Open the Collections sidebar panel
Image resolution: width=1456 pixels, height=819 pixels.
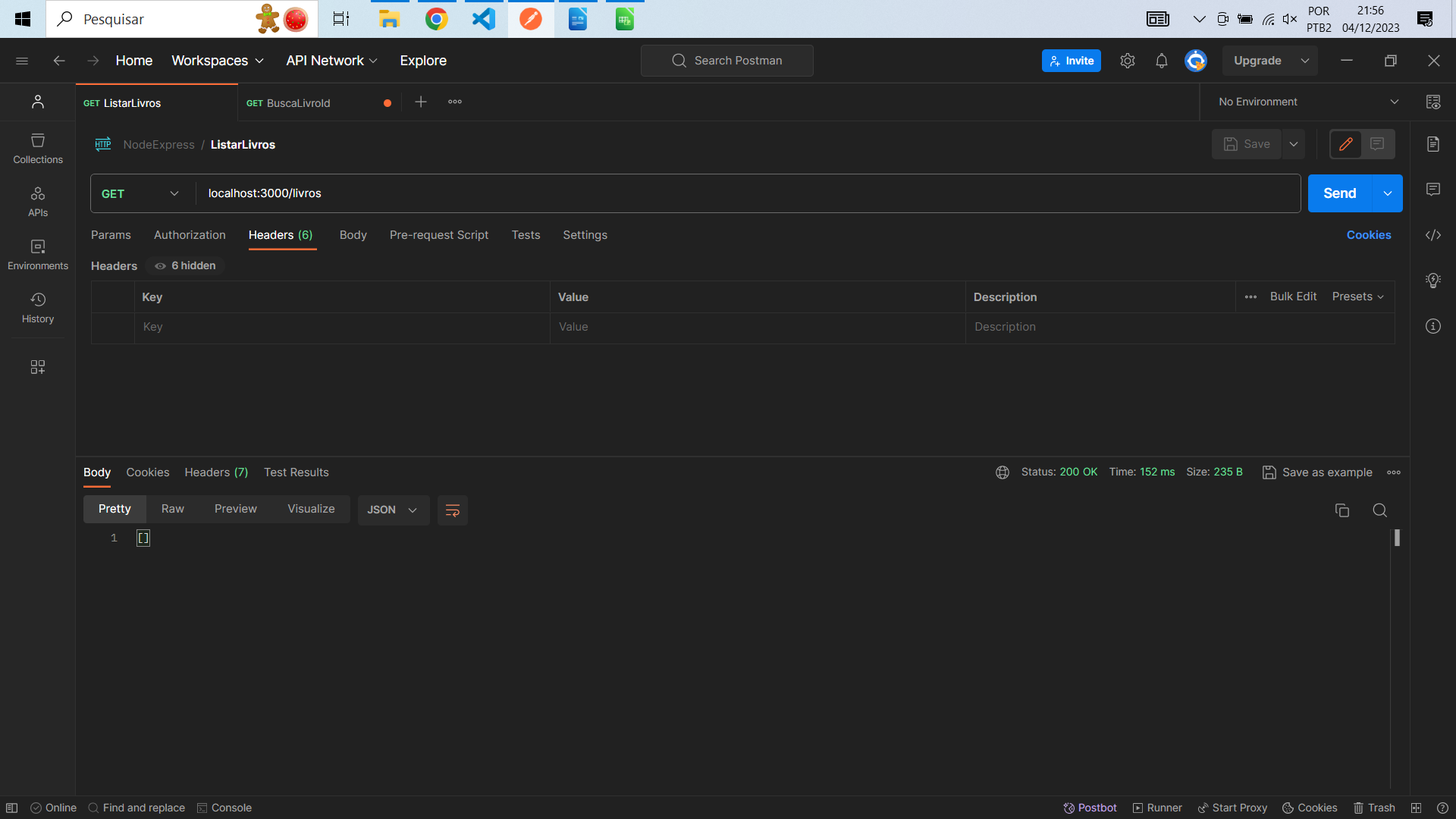pos(38,149)
